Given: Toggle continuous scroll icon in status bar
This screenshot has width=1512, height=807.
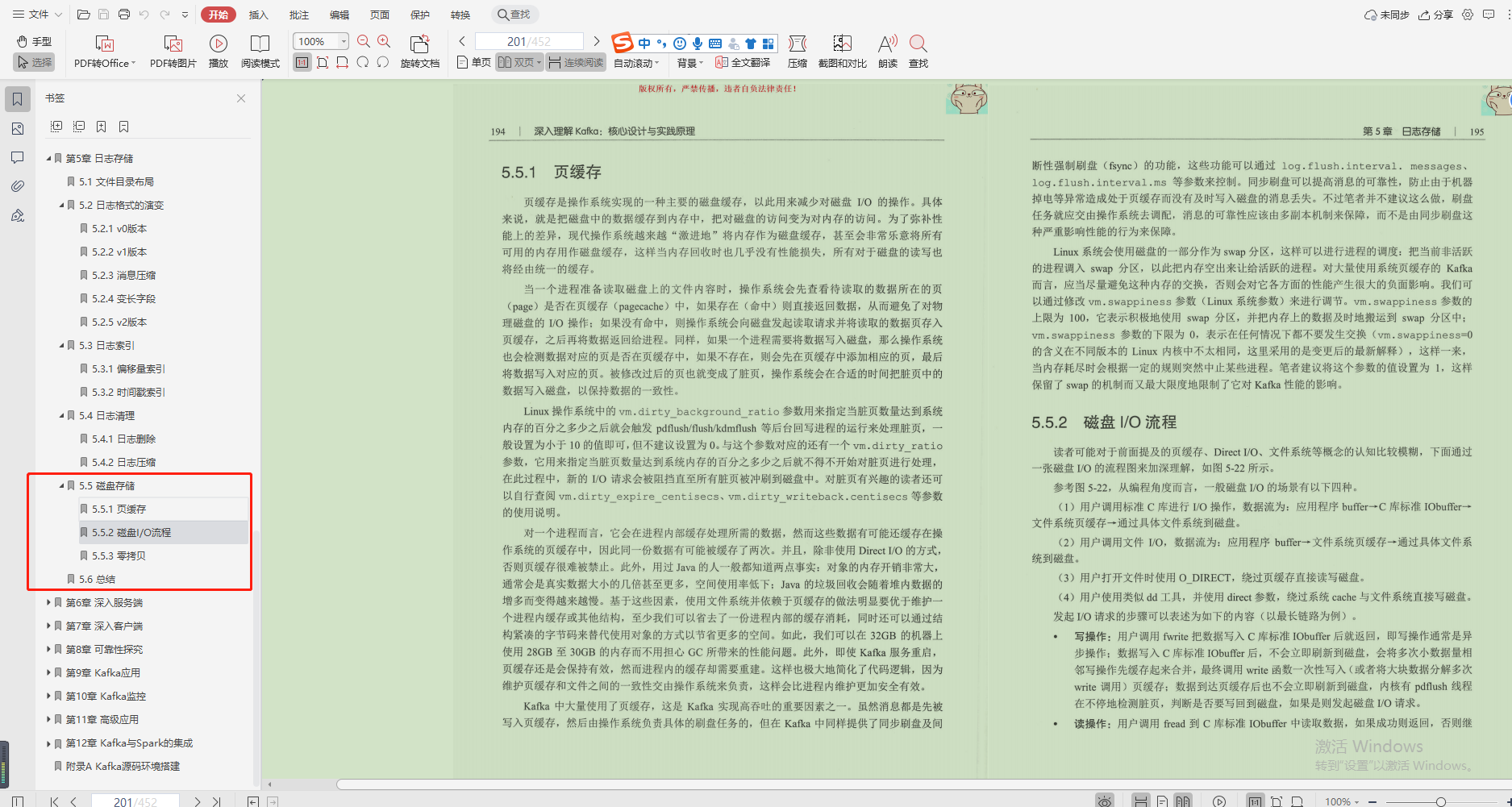Looking at the screenshot, I should click(x=1140, y=801).
